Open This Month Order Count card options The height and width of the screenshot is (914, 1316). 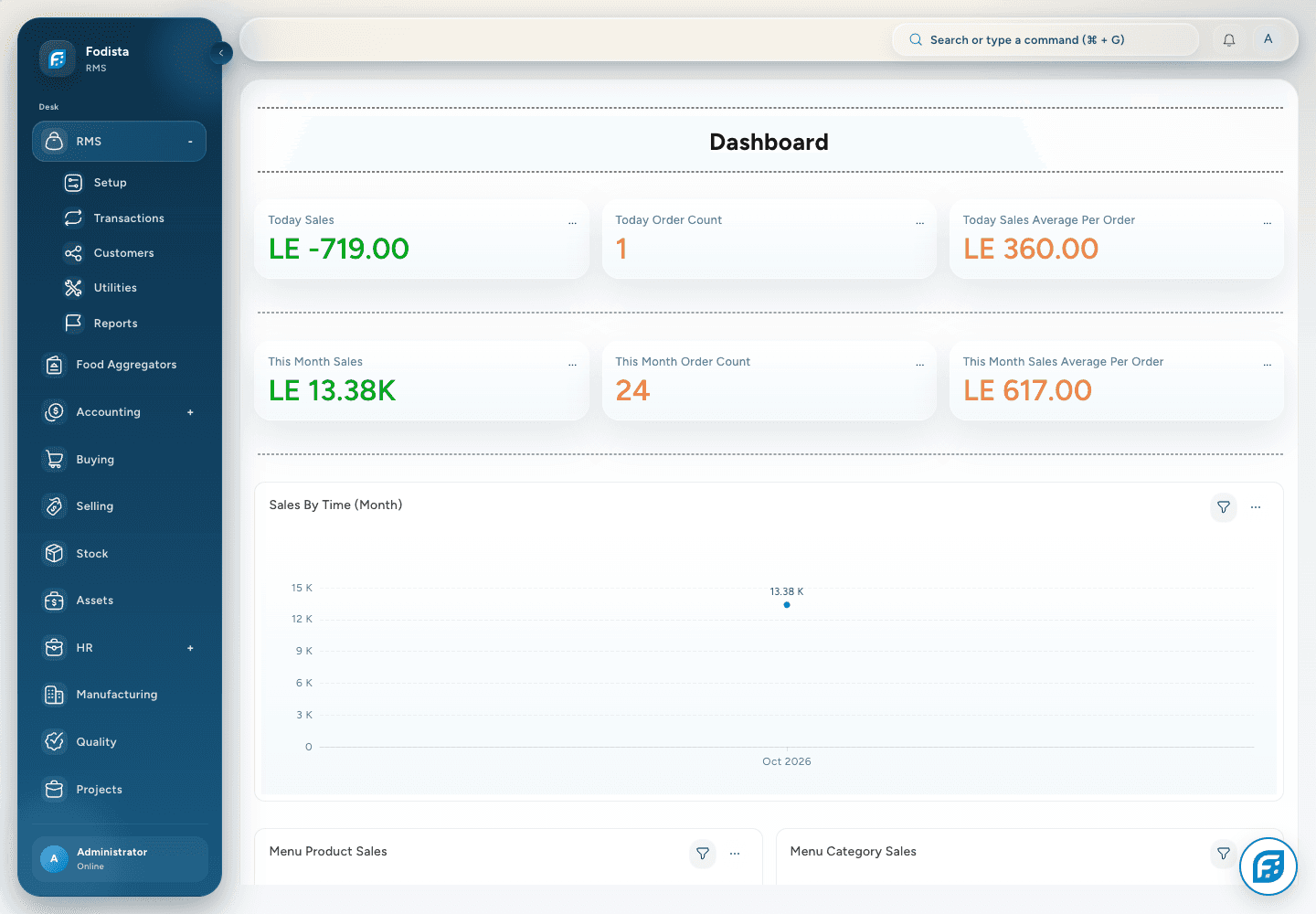[919, 364]
